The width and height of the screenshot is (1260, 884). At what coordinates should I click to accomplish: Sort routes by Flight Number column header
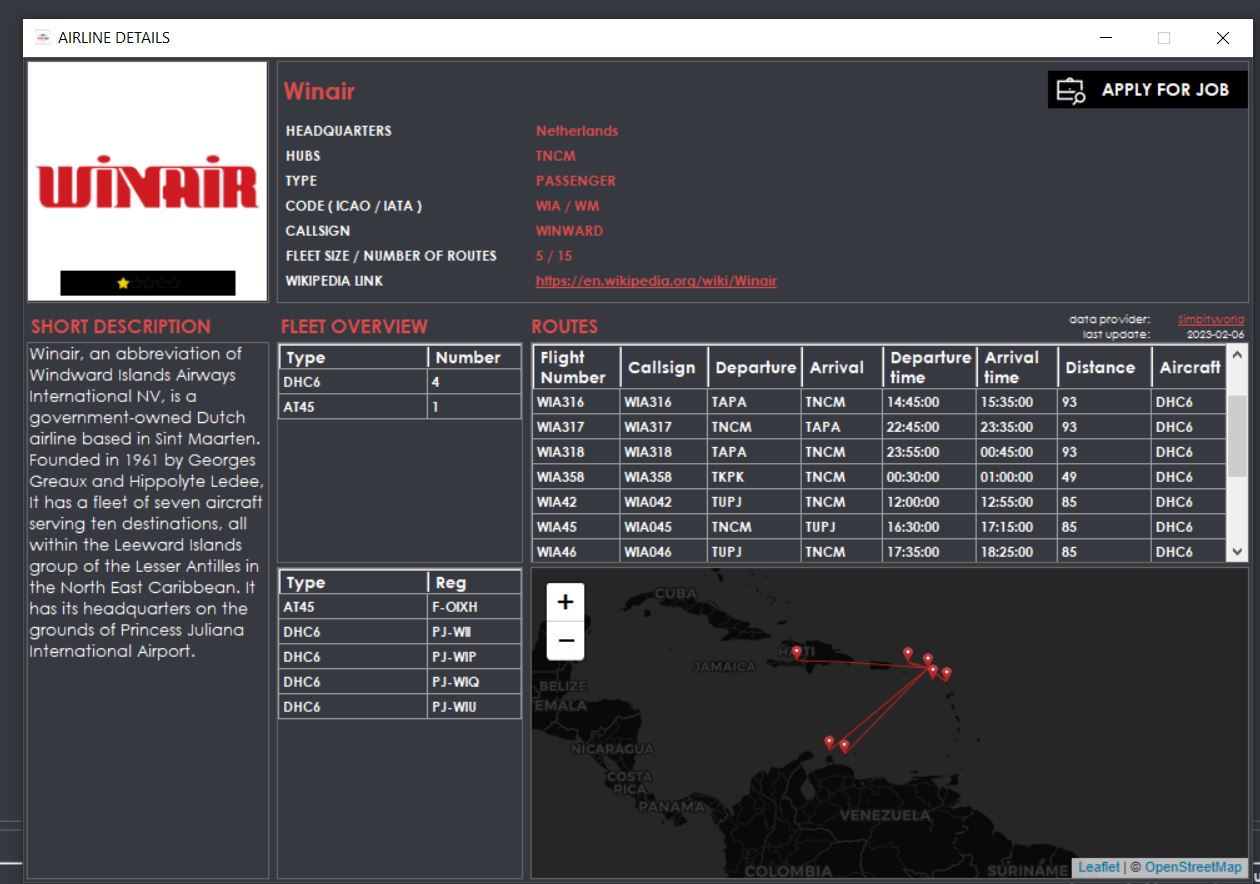[576, 367]
